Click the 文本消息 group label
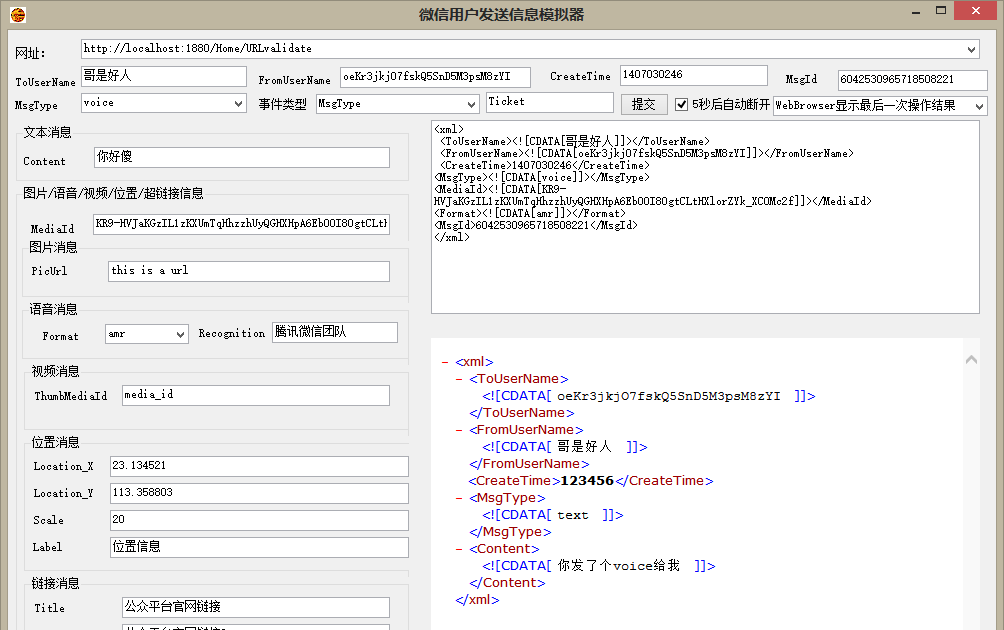This screenshot has width=1004, height=630. tap(47, 133)
